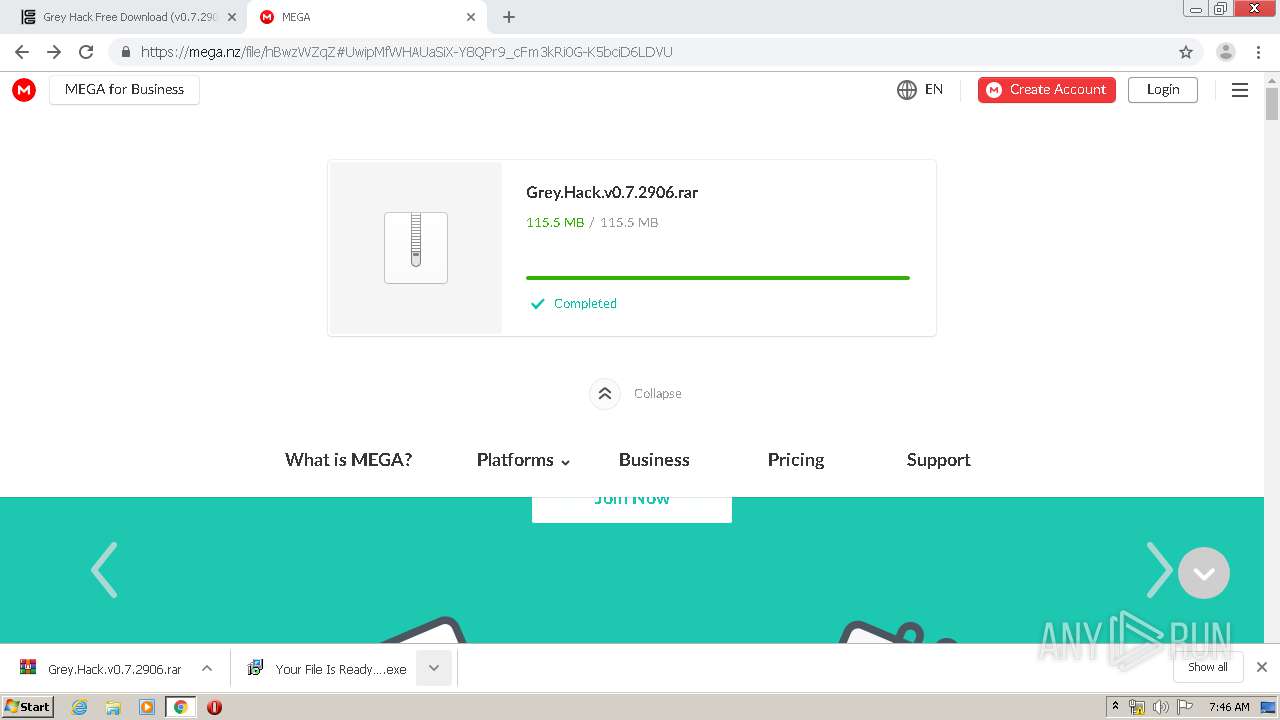Open the Support menu item
This screenshot has width=1280, height=720.
938,460
